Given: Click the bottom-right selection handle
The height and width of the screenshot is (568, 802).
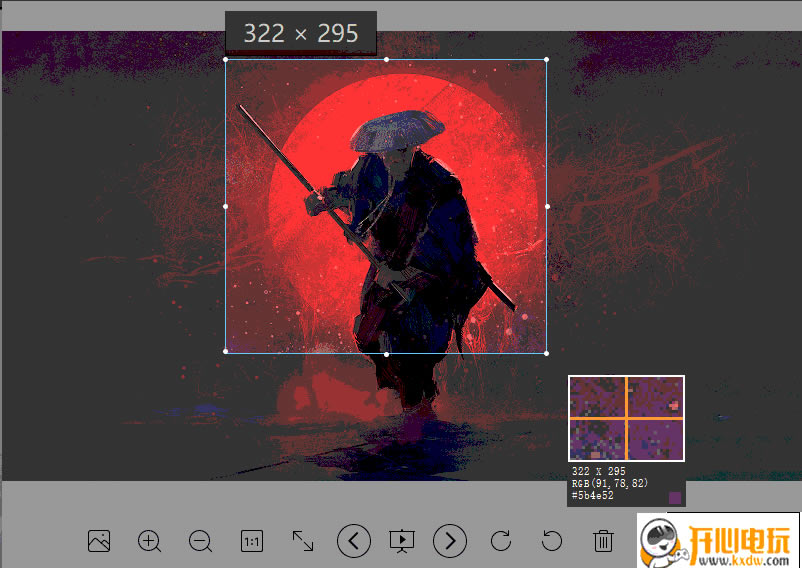Looking at the screenshot, I should [x=547, y=353].
